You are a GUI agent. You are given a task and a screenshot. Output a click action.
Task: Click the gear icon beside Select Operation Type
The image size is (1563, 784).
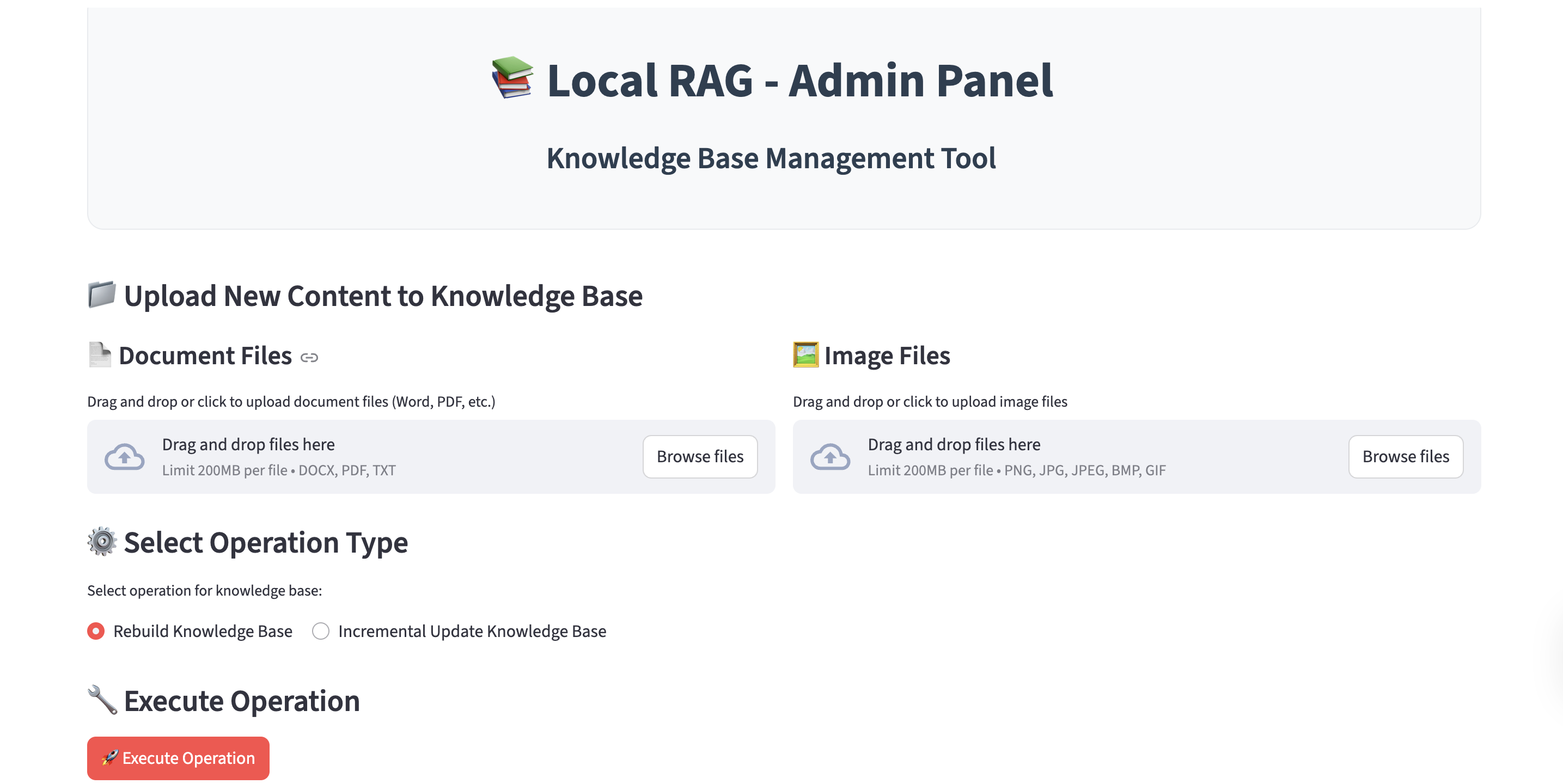tap(102, 541)
